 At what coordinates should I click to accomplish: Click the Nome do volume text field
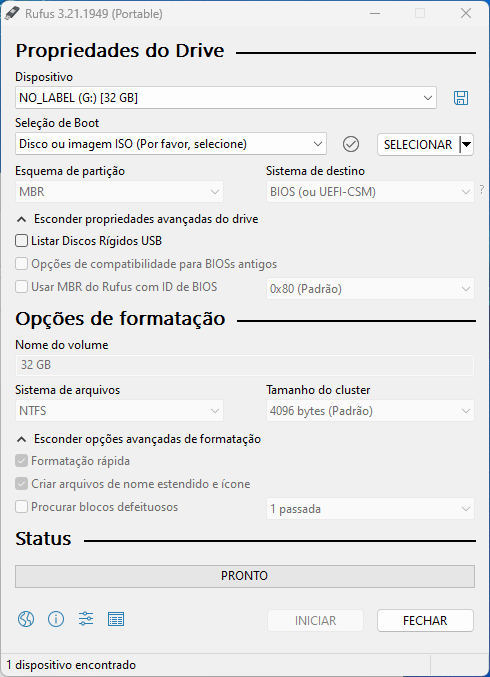point(245,365)
